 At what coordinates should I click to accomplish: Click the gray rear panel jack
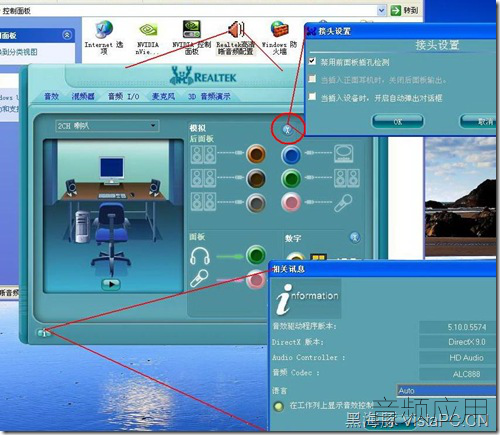256,202
